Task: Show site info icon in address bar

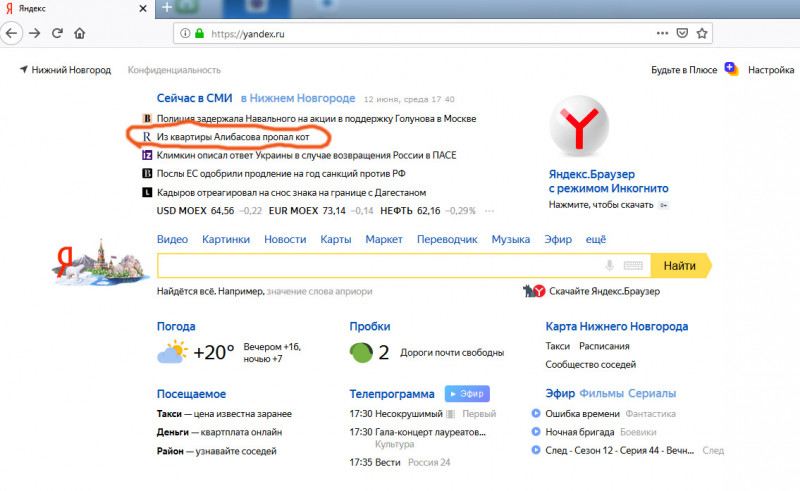Action: point(185,33)
